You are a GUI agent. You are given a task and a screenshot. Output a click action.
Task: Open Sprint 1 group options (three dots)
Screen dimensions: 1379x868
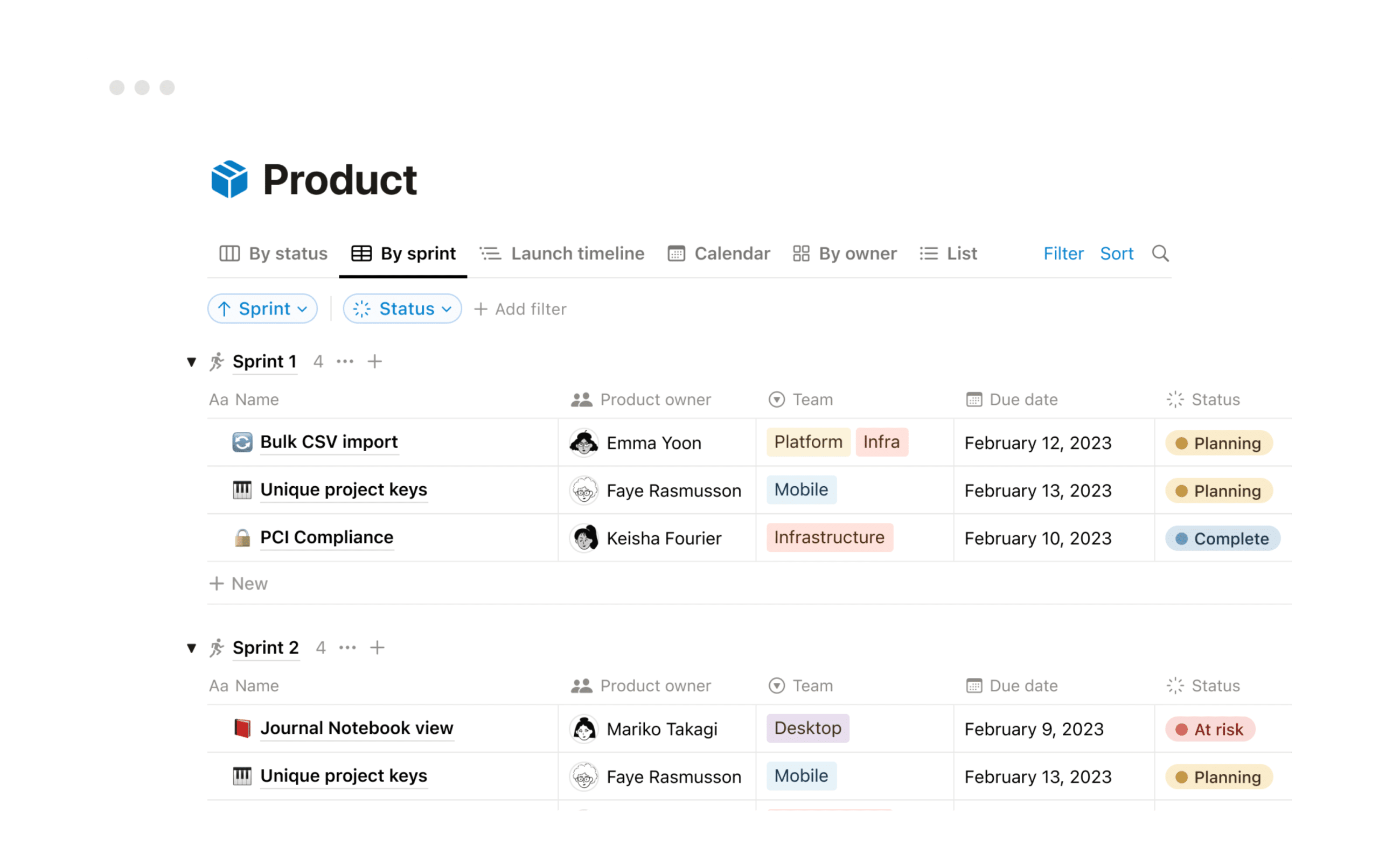pyautogui.click(x=345, y=361)
